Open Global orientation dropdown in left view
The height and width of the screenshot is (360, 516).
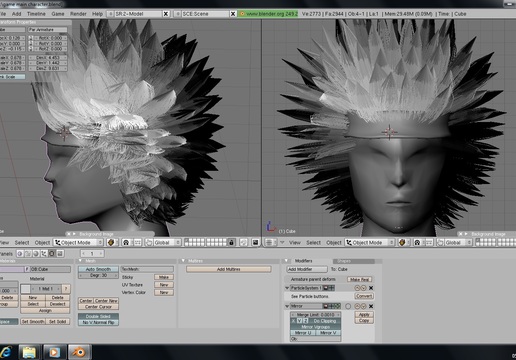[168, 243]
